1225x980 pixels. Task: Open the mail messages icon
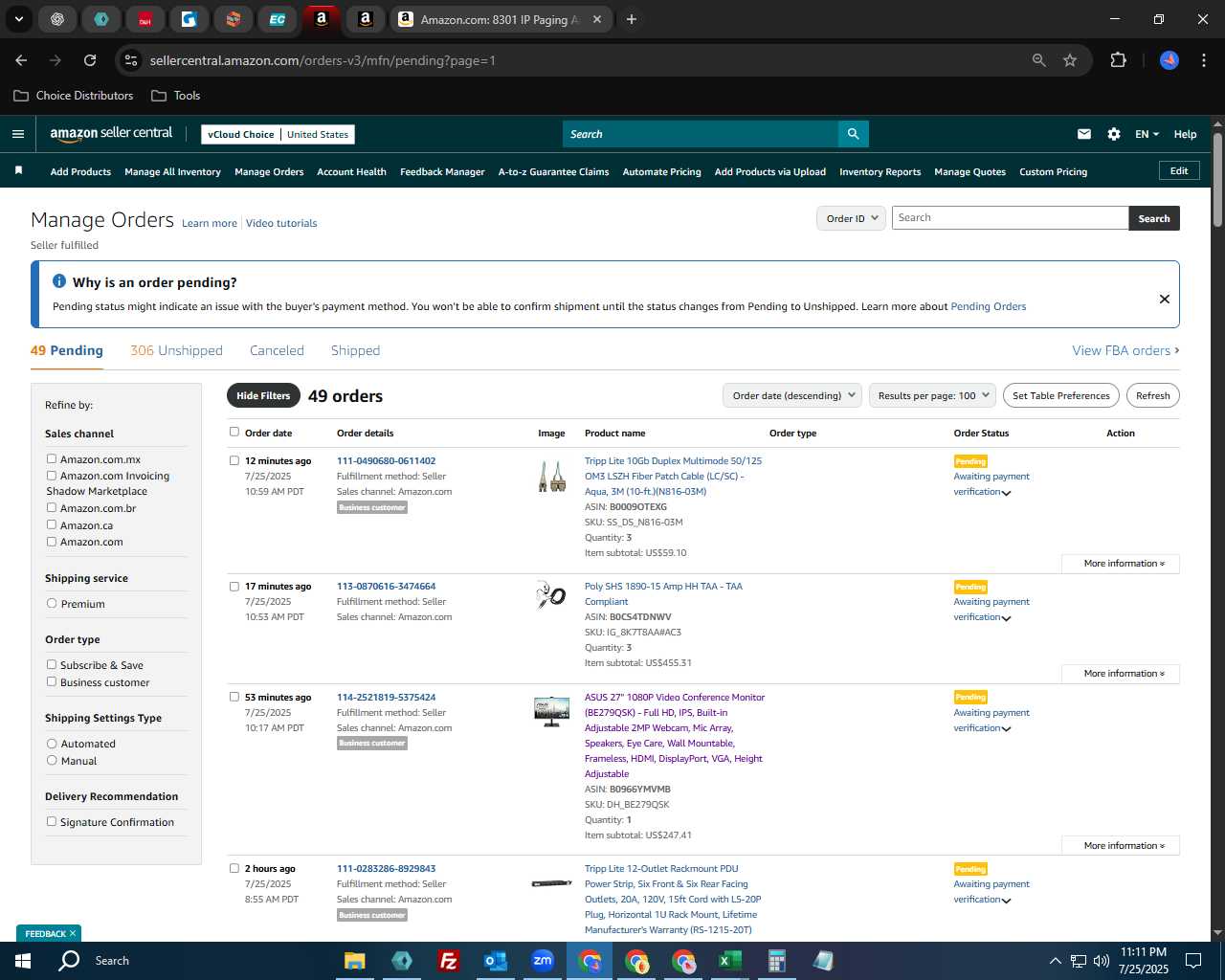click(1083, 134)
